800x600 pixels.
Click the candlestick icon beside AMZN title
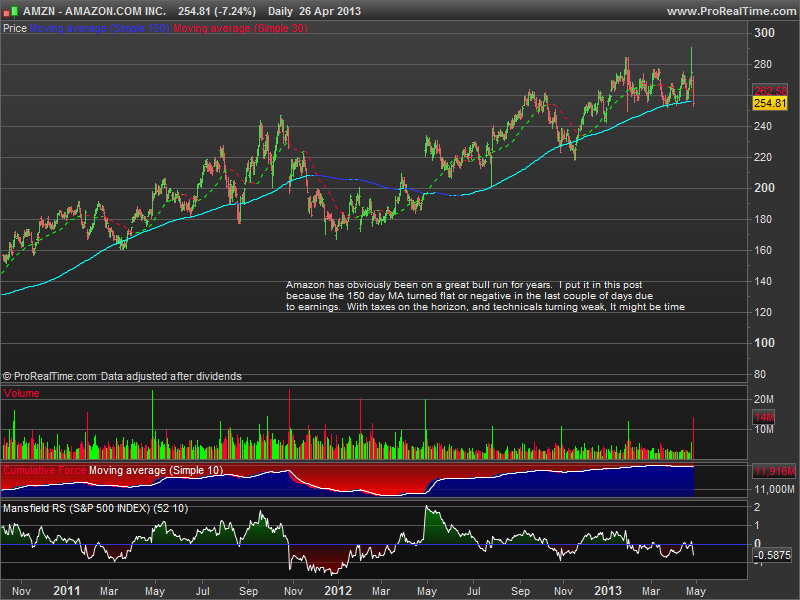pyautogui.click(x=10, y=11)
